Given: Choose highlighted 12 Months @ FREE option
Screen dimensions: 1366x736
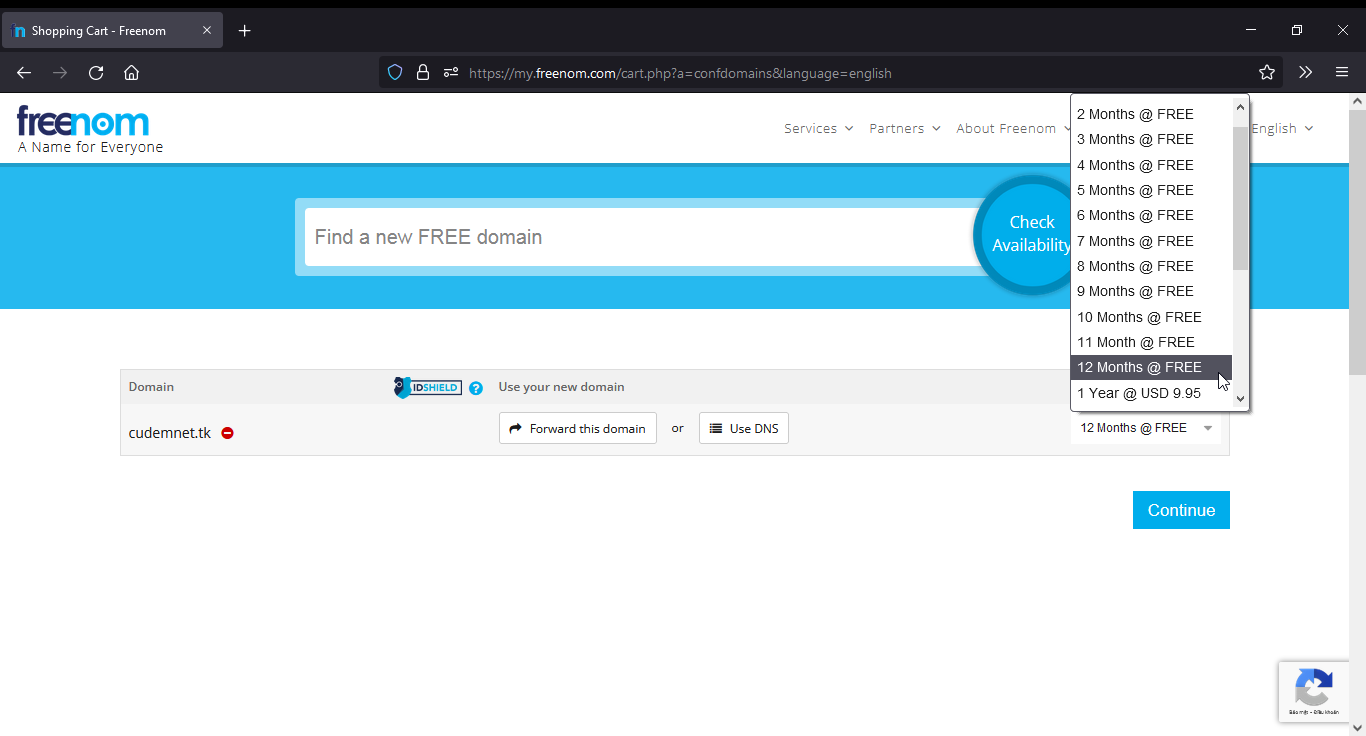Looking at the screenshot, I should 1151,367.
